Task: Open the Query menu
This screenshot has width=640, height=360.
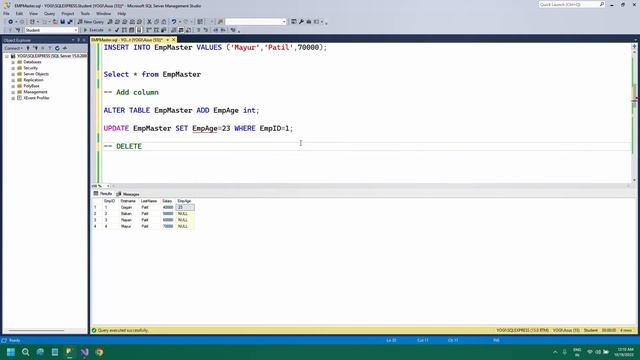Action: pyautogui.click(x=49, y=13)
